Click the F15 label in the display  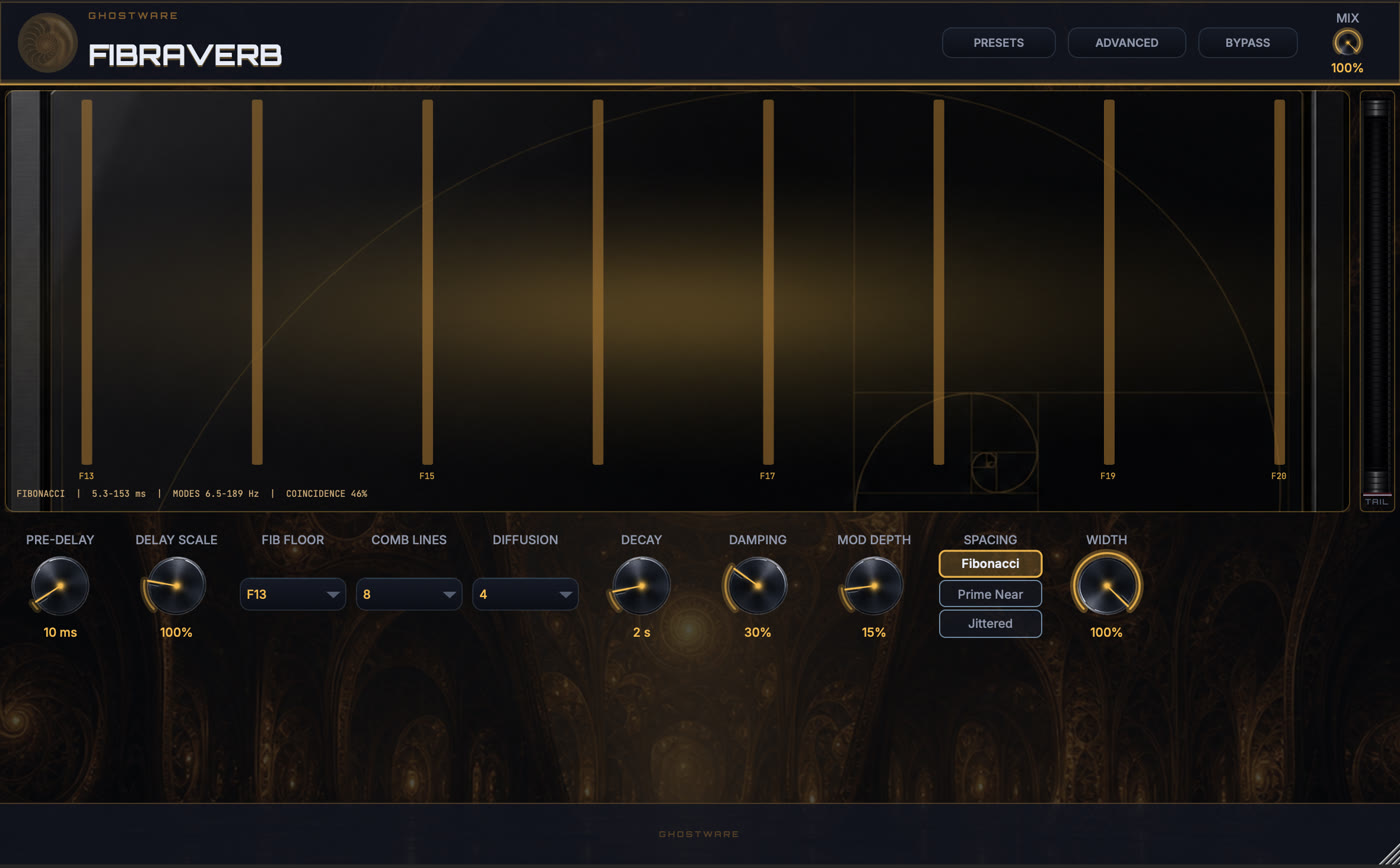427,476
